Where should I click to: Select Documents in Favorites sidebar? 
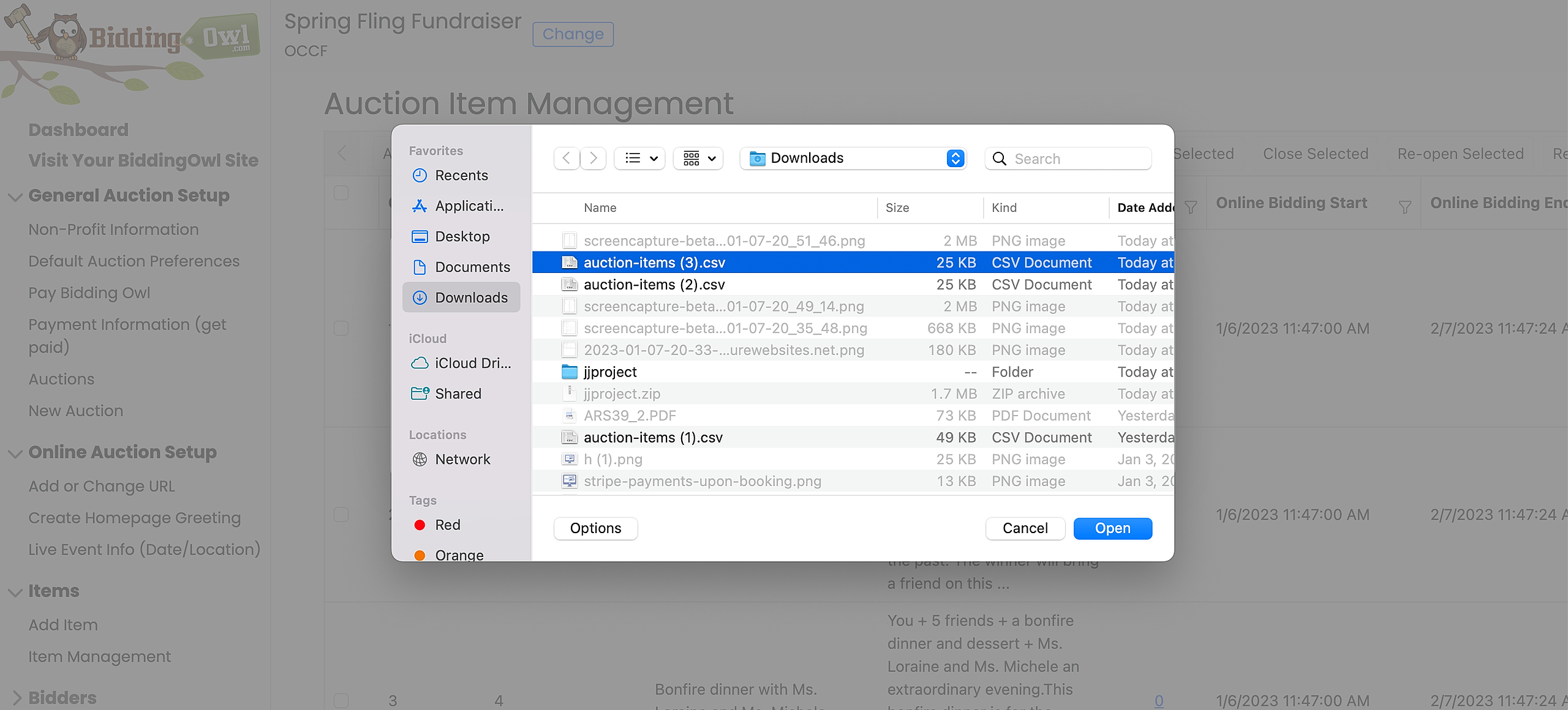pos(472,267)
